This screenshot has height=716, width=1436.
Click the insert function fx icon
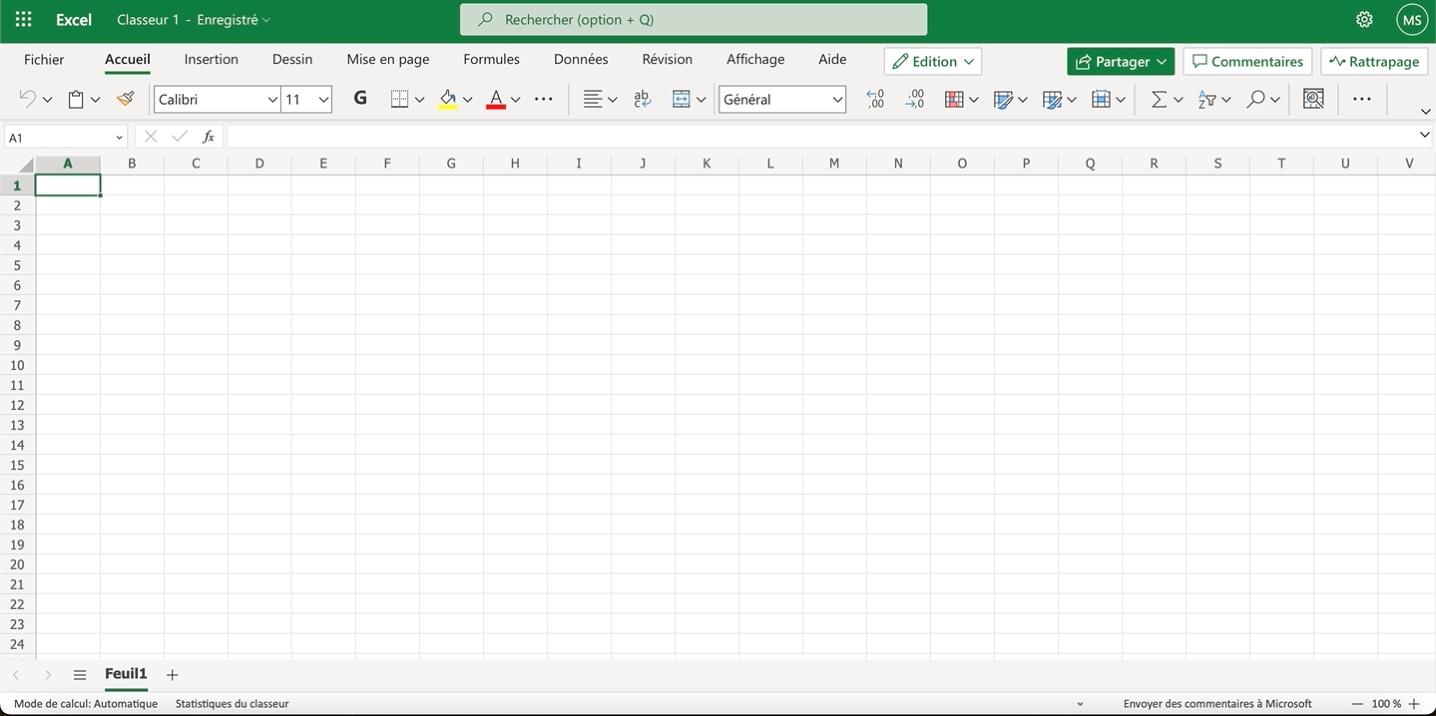pyautogui.click(x=208, y=137)
